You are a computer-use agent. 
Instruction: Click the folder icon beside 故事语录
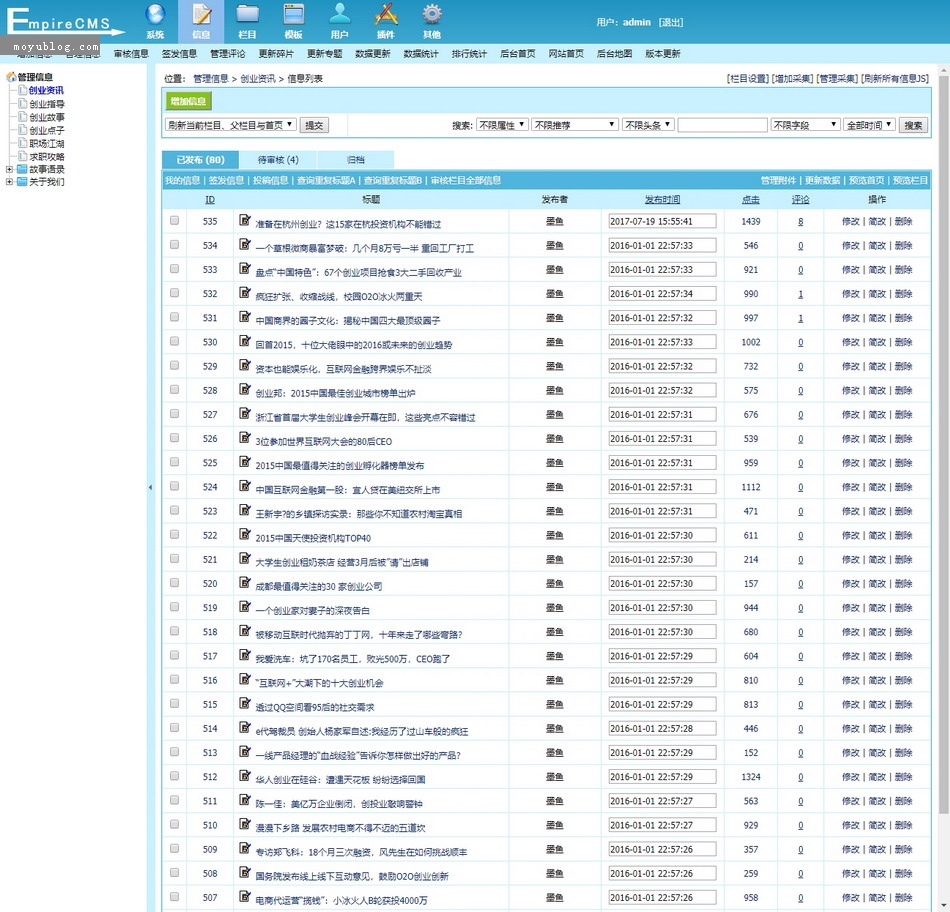point(22,169)
